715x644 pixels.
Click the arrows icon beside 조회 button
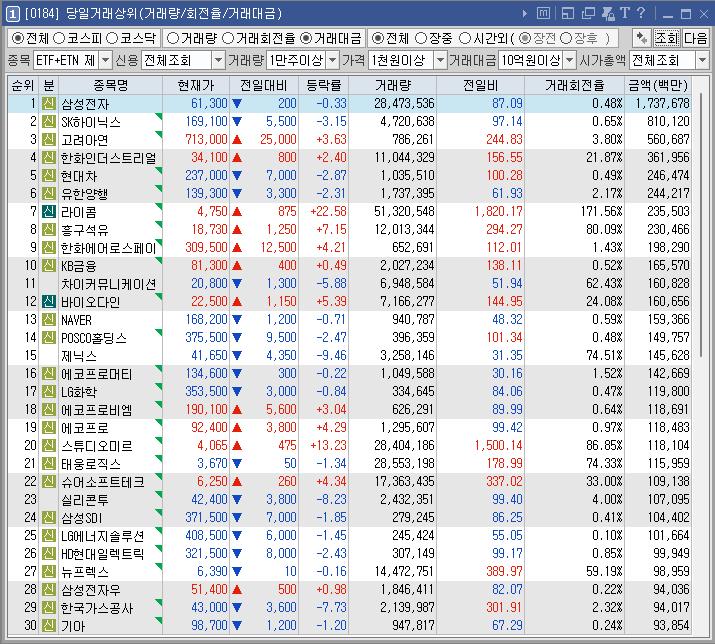(x=641, y=38)
